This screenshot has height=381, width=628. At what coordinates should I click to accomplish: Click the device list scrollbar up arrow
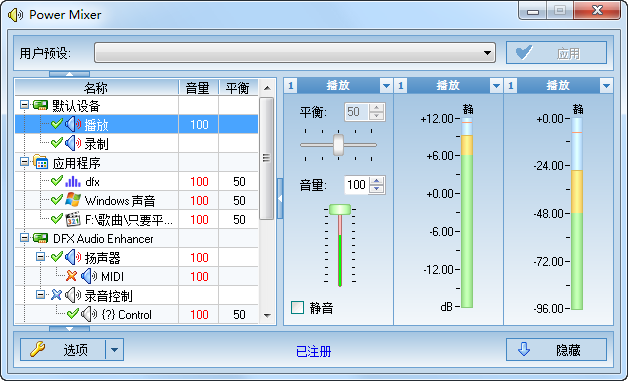267,88
